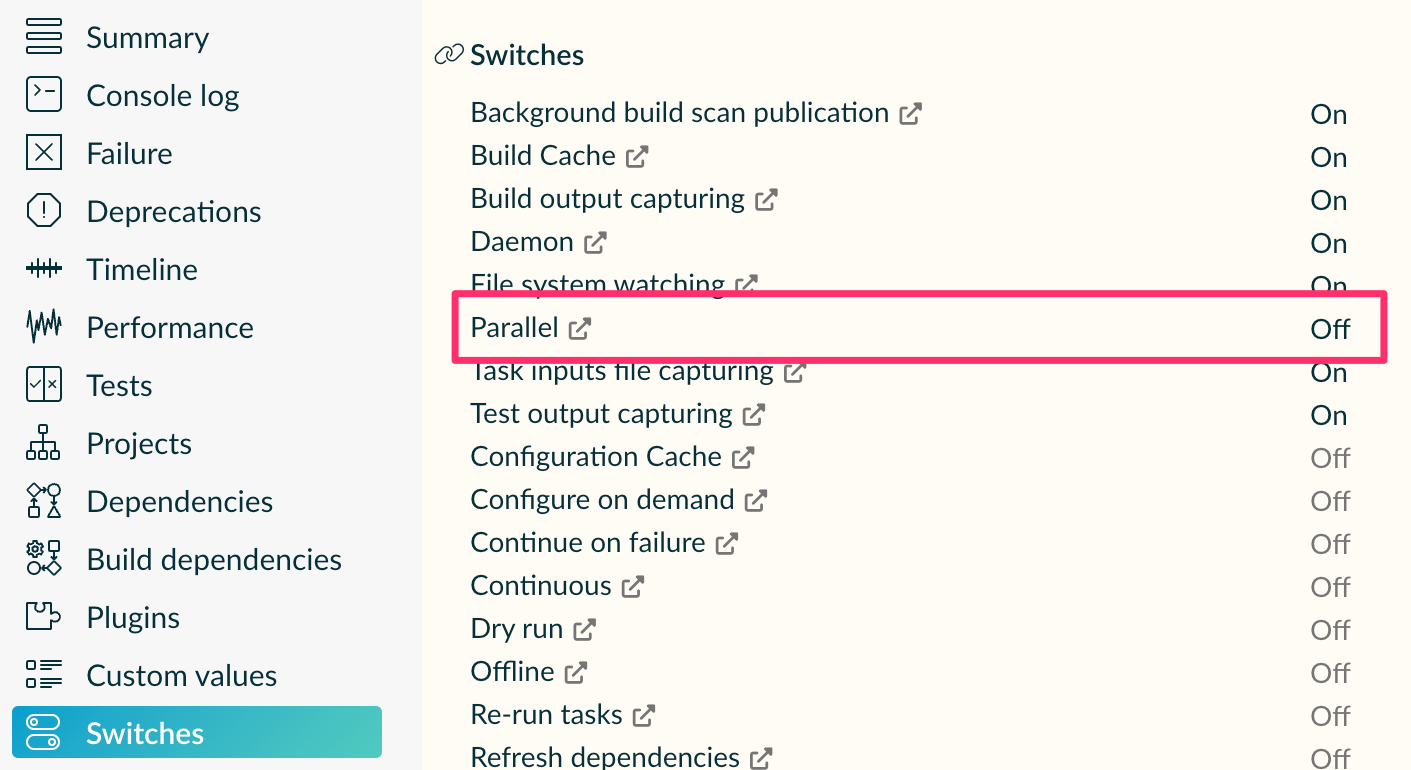Viewport: 1411px width, 770px height.
Task: Click the Switches heading anchor link icon
Action: point(449,55)
